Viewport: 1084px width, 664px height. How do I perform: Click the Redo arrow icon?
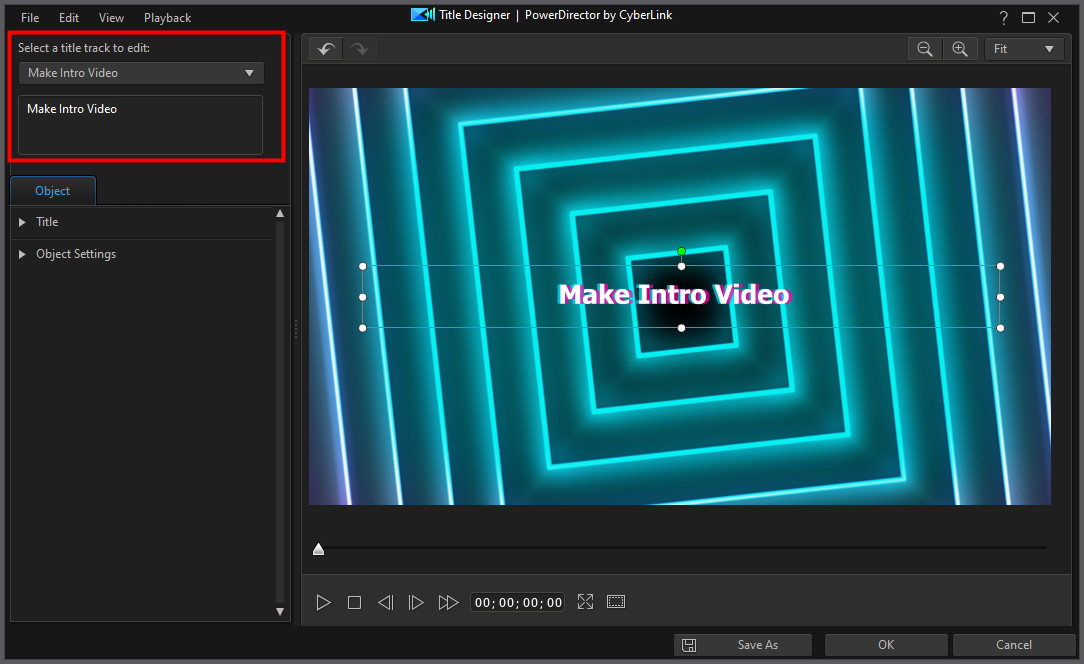click(359, 48)
